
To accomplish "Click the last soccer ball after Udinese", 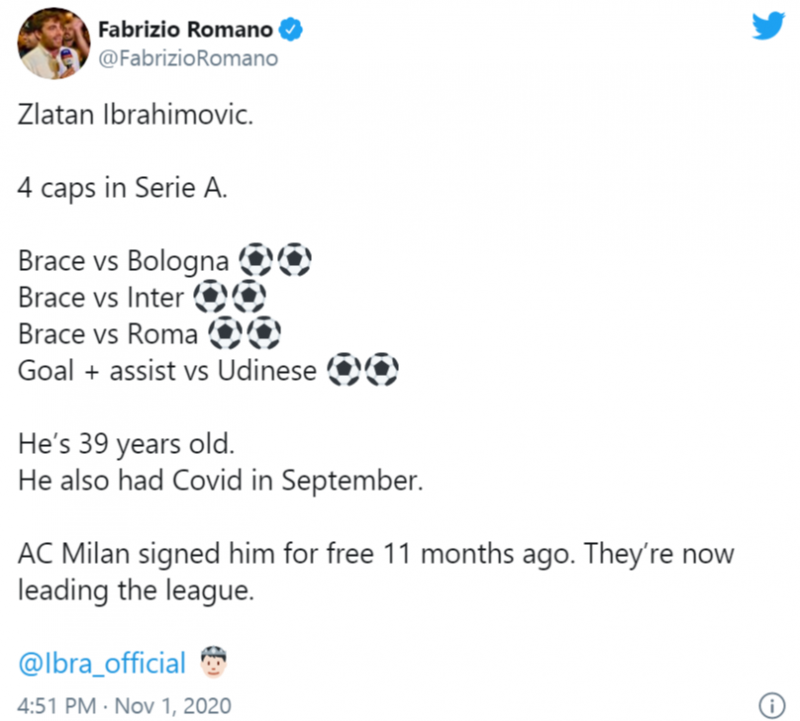I will tap(381, 371).
